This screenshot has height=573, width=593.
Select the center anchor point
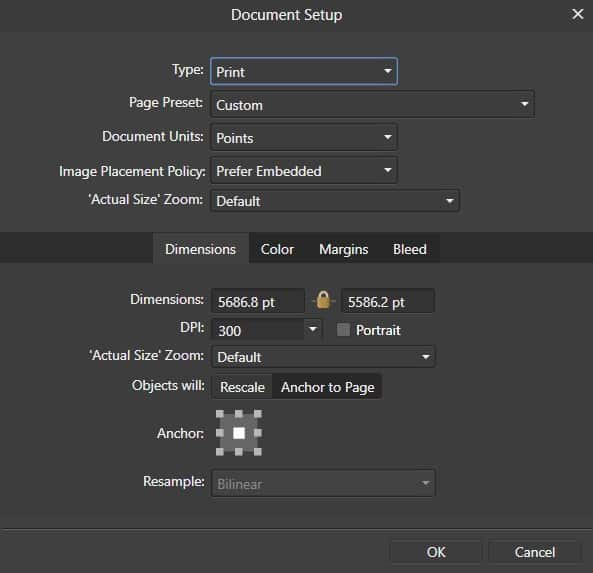tap(239, 433)
